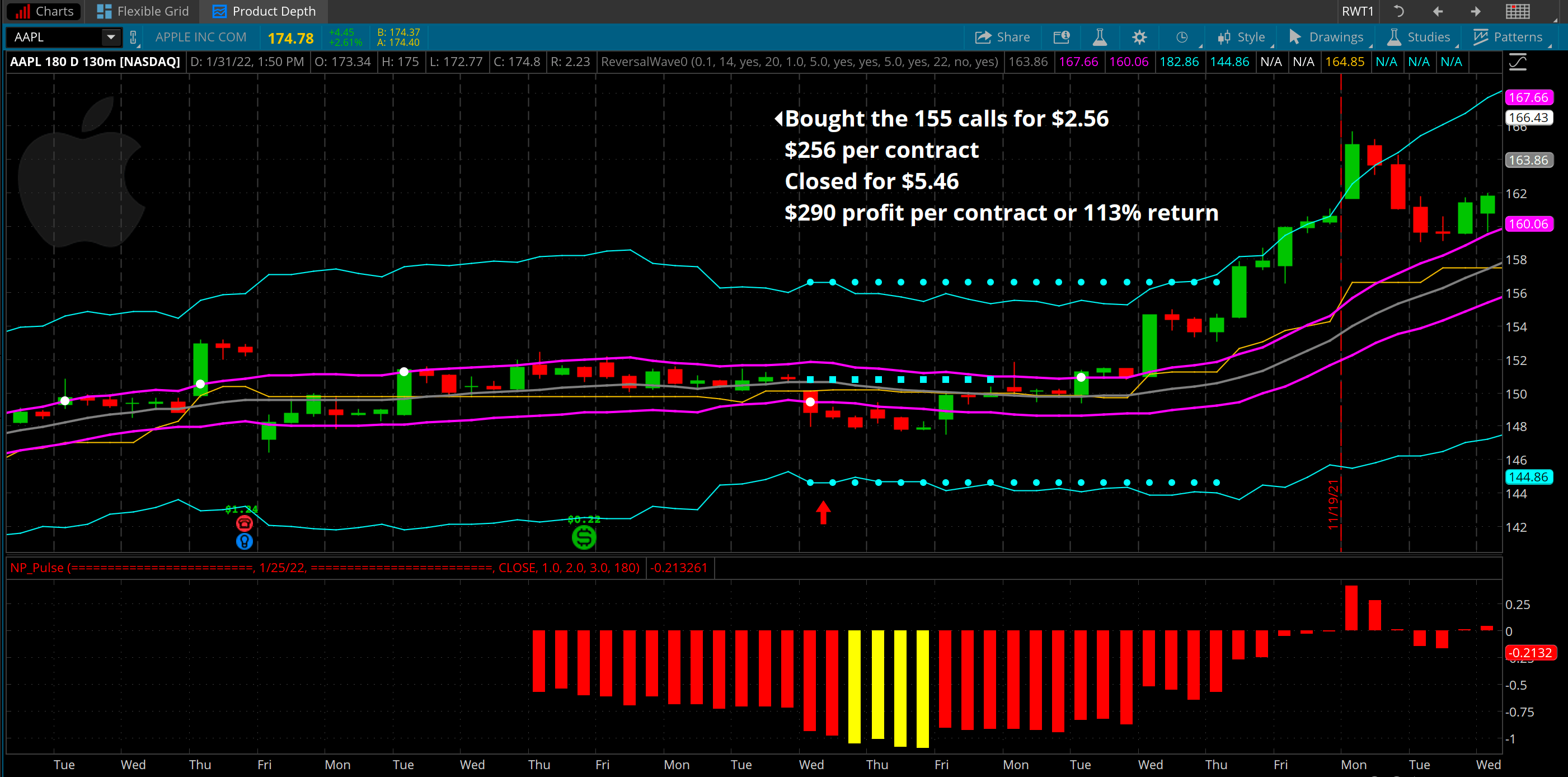Screen dimensions: 1568x777
Task: Open the time frame clock icon
Action: (1181, 37)
